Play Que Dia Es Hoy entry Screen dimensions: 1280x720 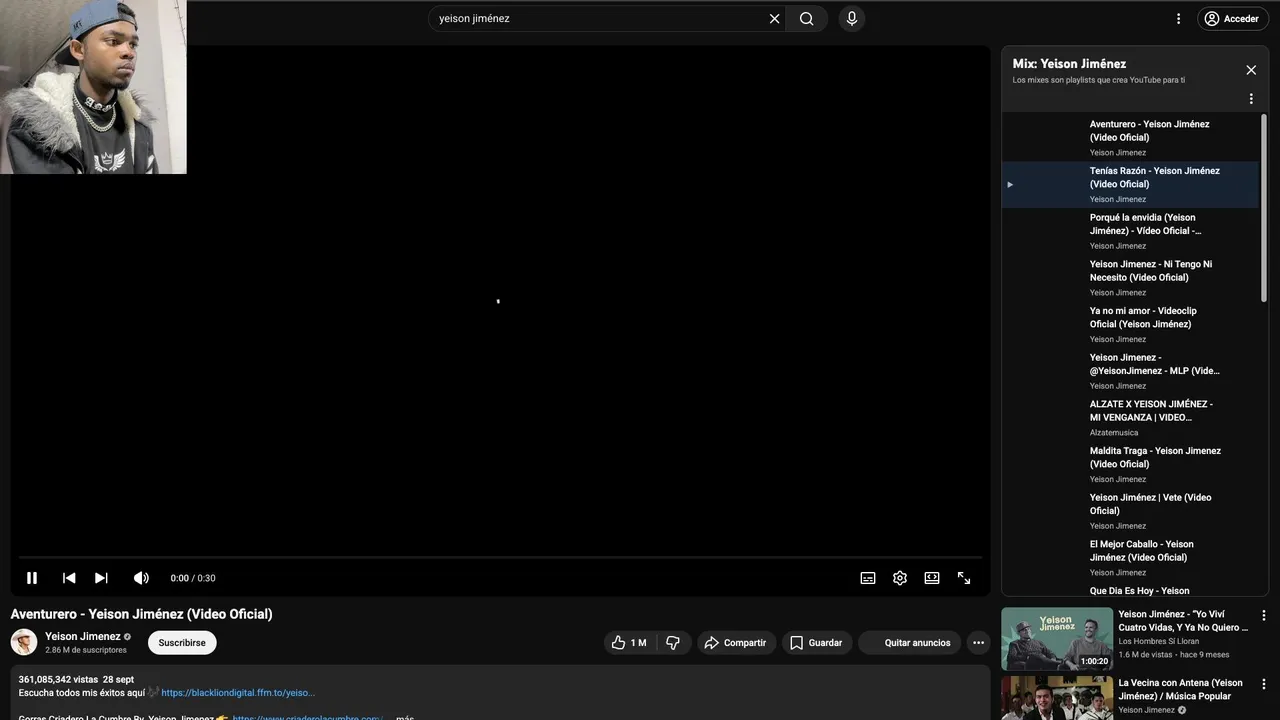(x=1130, y=590)
